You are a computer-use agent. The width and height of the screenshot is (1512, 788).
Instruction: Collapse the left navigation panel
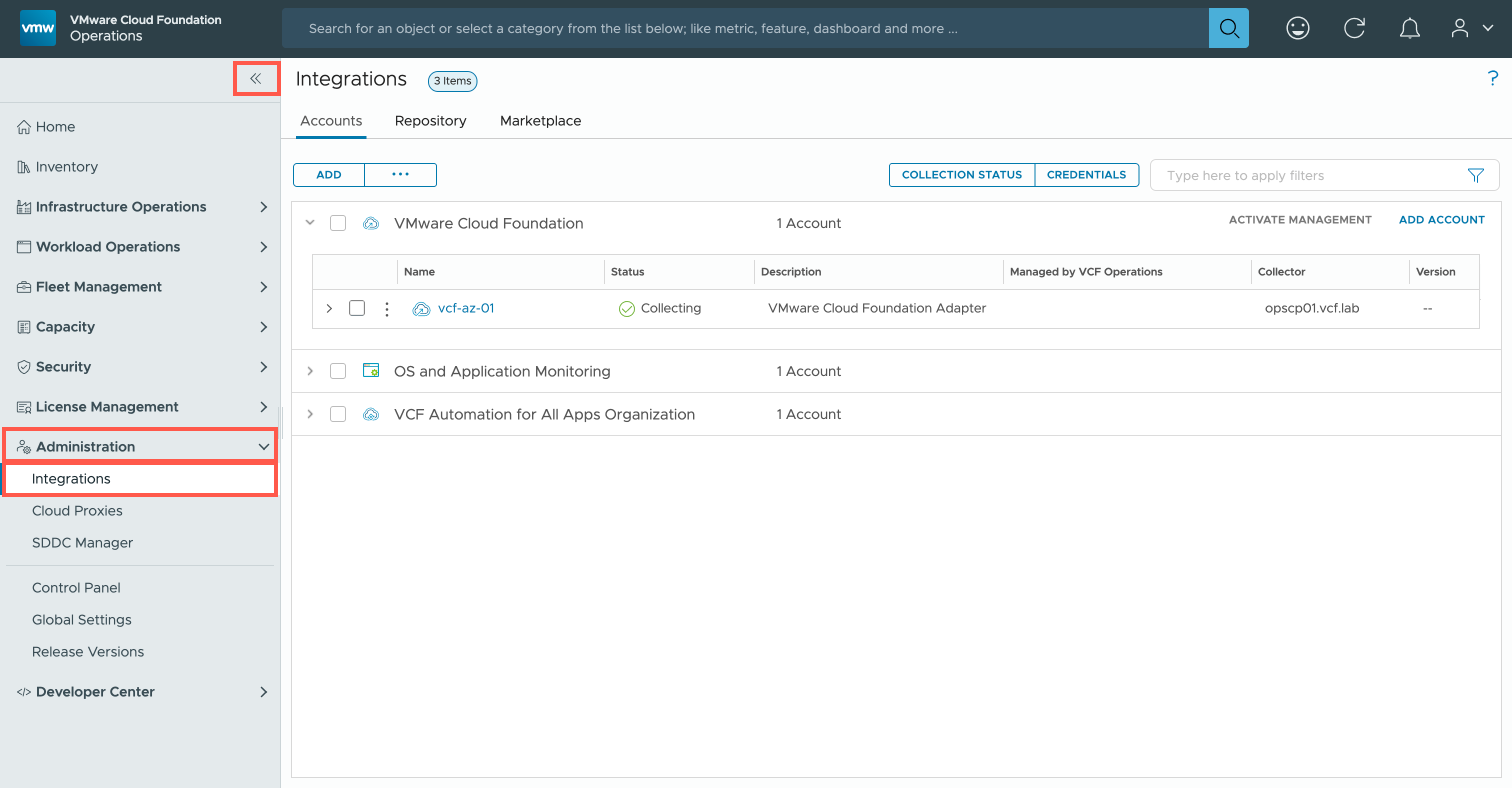(256, 78)
